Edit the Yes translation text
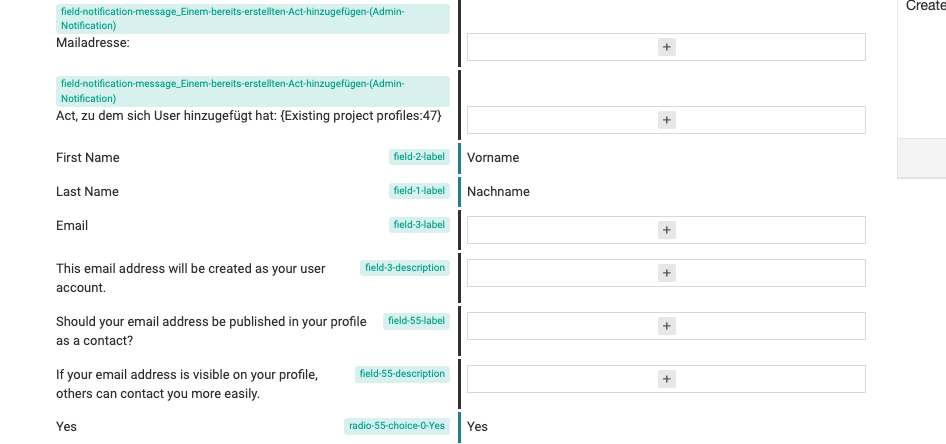This screenshot has height=444, width=946. pos(478,427)
